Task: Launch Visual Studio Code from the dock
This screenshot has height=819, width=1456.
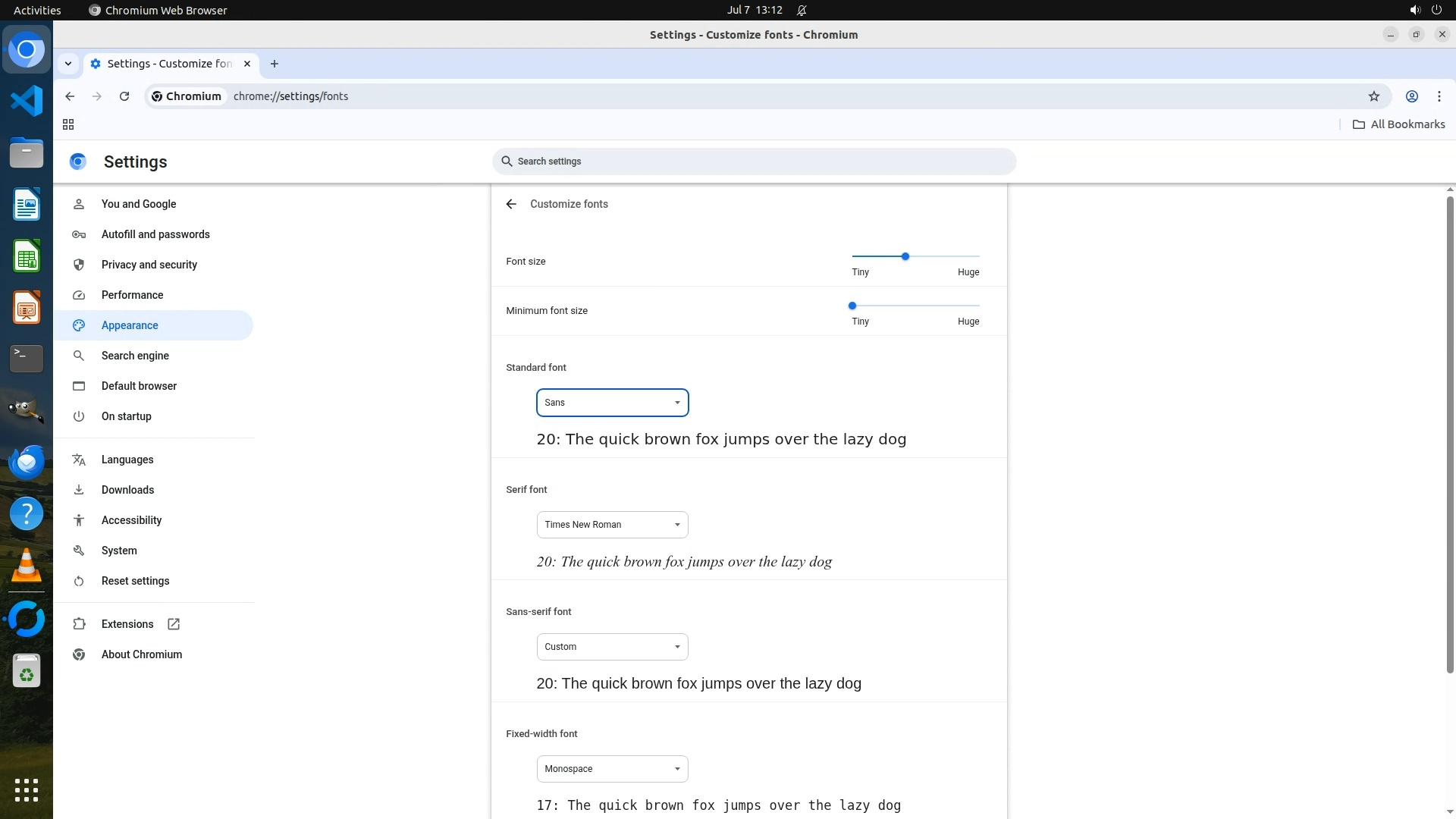Action: coord(27,101)
